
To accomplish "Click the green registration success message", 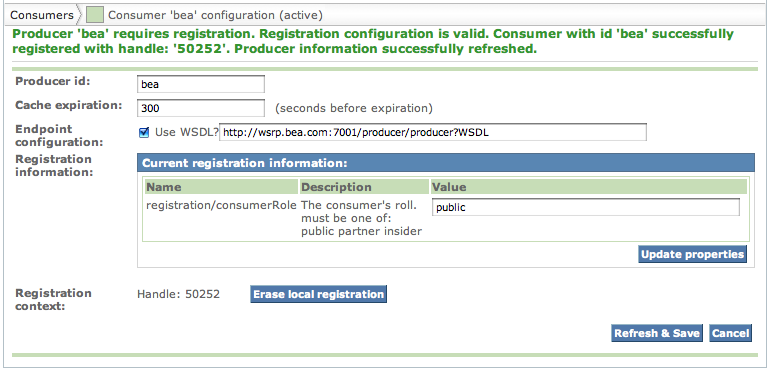I will click(x=373, y=41).
